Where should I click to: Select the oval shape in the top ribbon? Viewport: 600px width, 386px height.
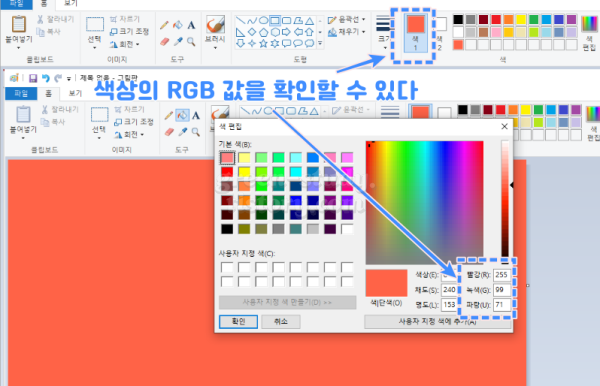click(263, 20)
